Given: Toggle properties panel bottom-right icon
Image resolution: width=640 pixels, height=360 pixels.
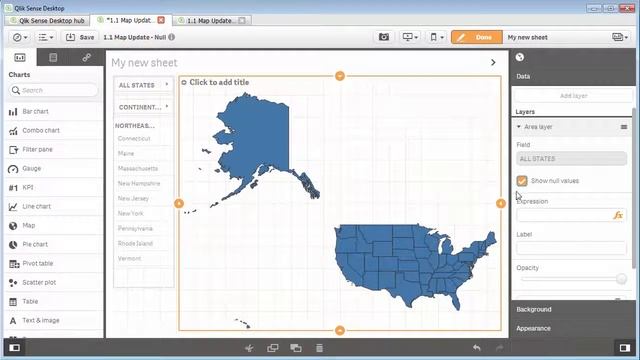Looking at the screenshot, I should click(625, 348).
